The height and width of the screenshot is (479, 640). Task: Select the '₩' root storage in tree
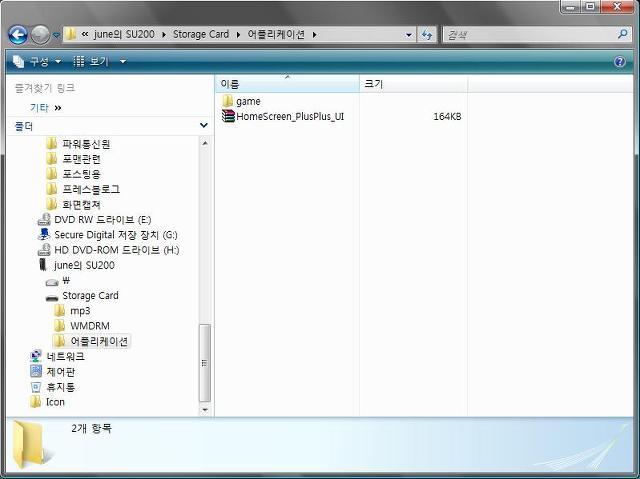[66, 281]
